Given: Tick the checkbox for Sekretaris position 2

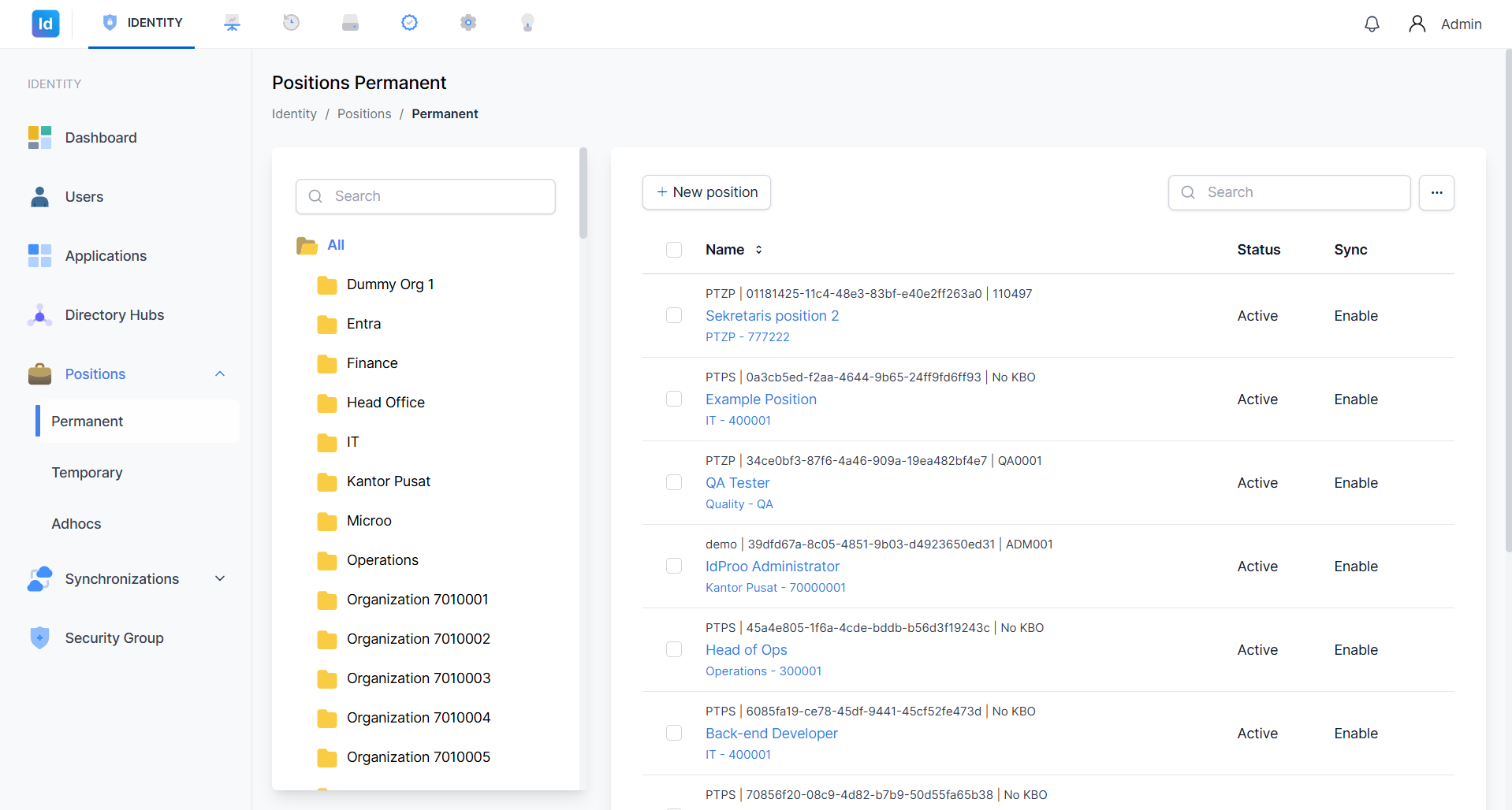Looking at the screenshot, I should click(674, 315).
